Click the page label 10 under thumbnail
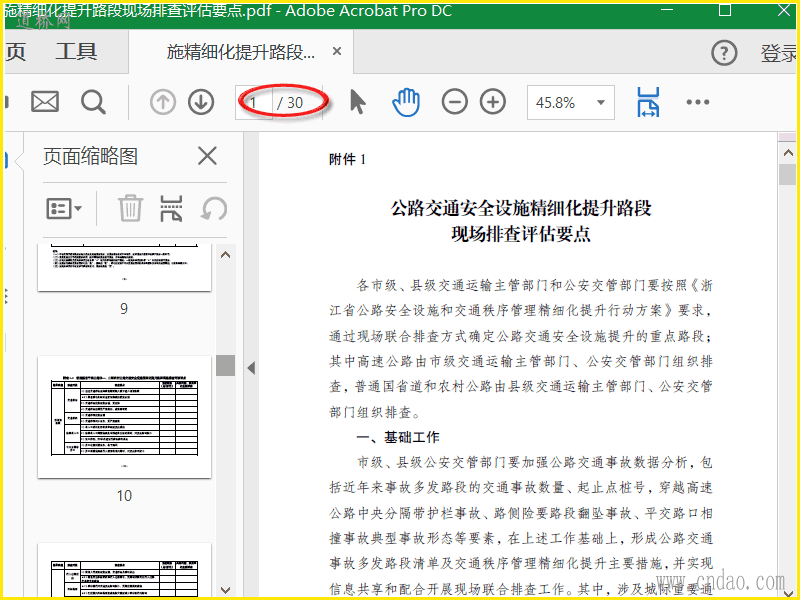Image resolution: width=800 pixels, height=600 pixels. coord(124,495)
